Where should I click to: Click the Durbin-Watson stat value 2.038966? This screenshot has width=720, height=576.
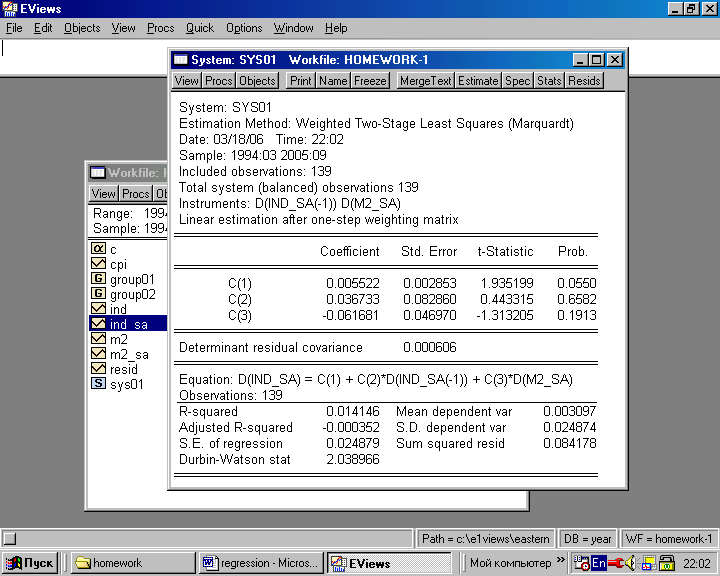tap(353, 459)
